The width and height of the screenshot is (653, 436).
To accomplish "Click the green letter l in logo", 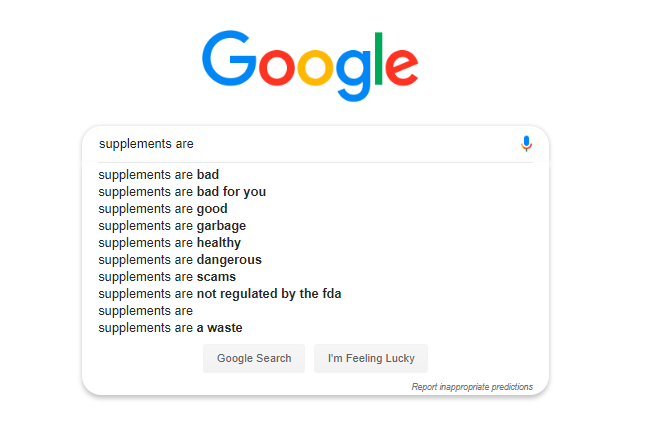I will [x=379, y=58].
